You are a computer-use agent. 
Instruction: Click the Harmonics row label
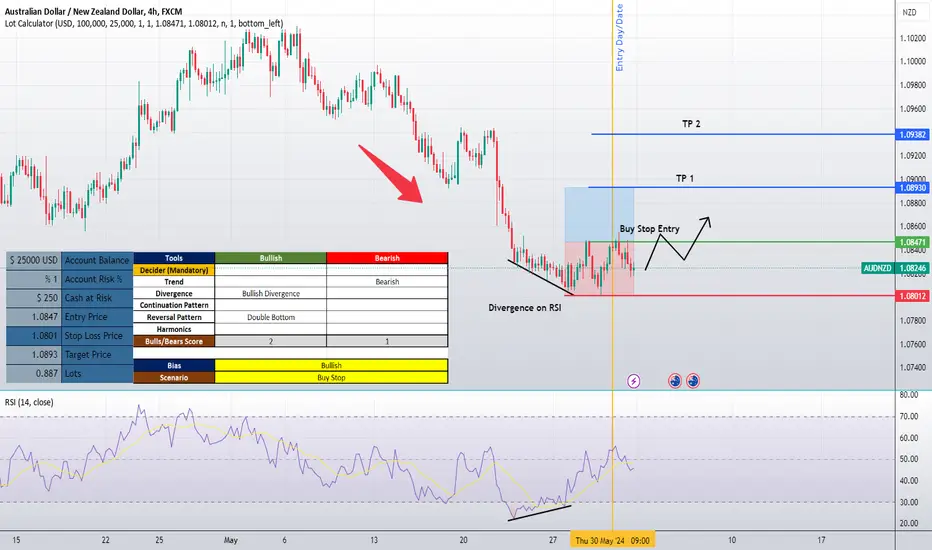[174, 329]
